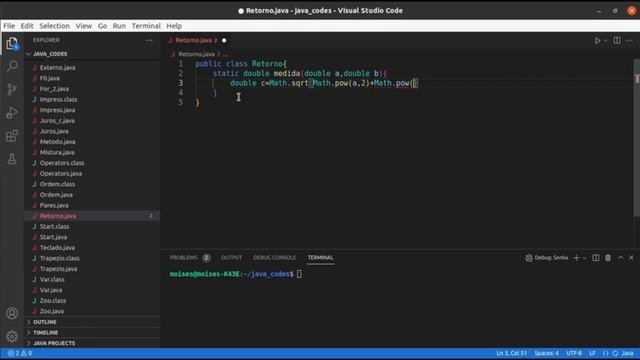Open editor More Actions ellipsis
The image size is (640, 360).
tap(630, 40)
